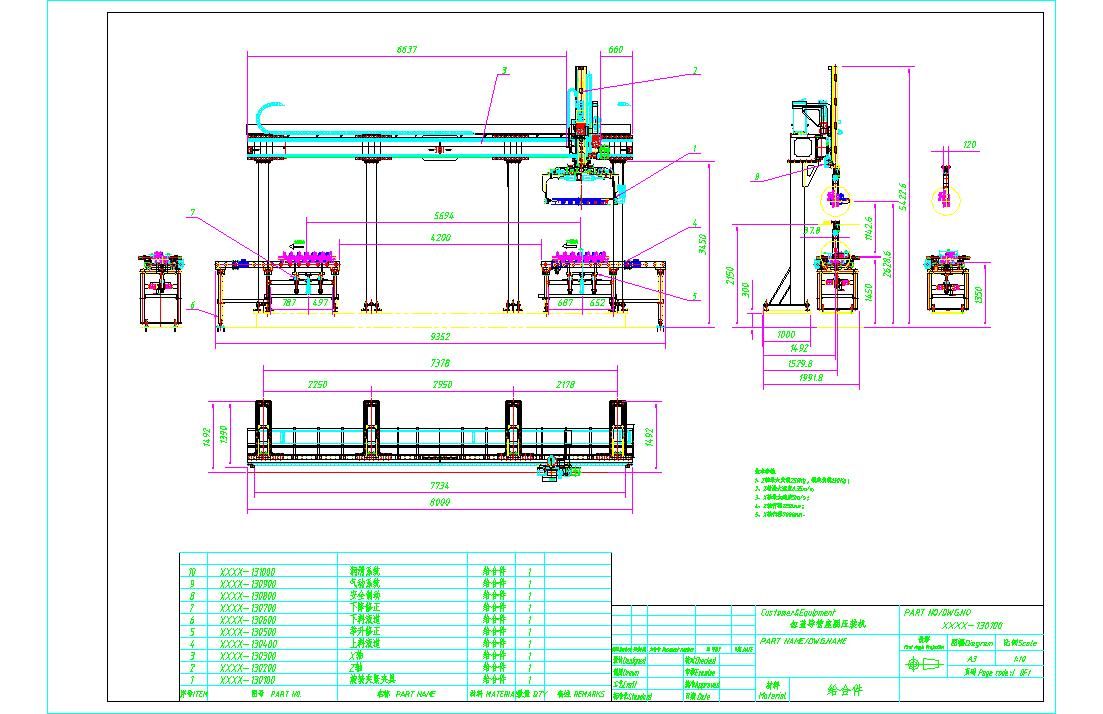Click the 120 dimension on right detail view
1103x714 pixels.
(968, 145)
